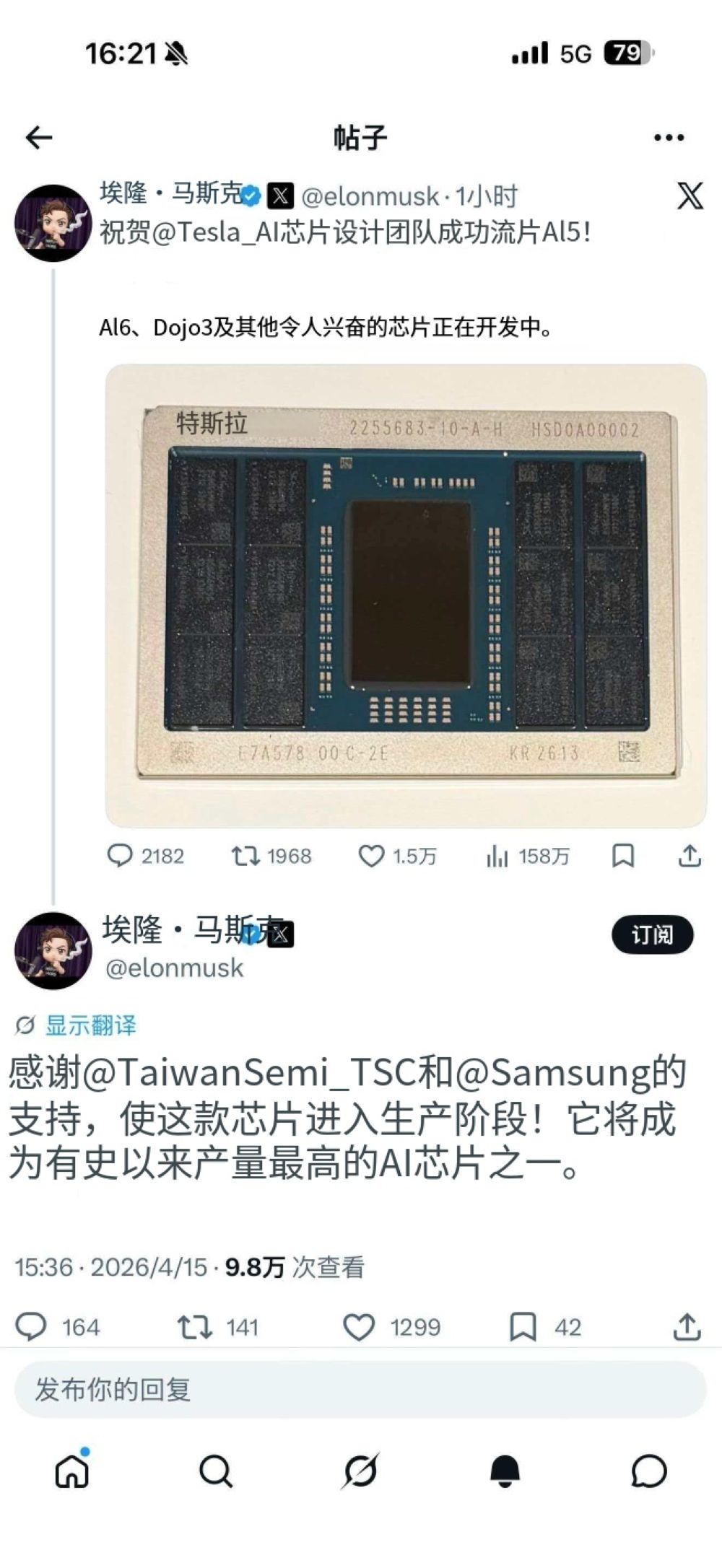Open the Search tab

coord(216,1471)
